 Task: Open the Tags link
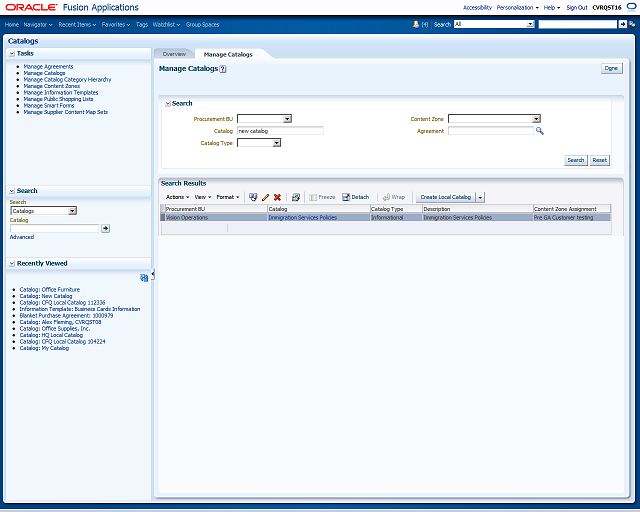click(142, 24)
